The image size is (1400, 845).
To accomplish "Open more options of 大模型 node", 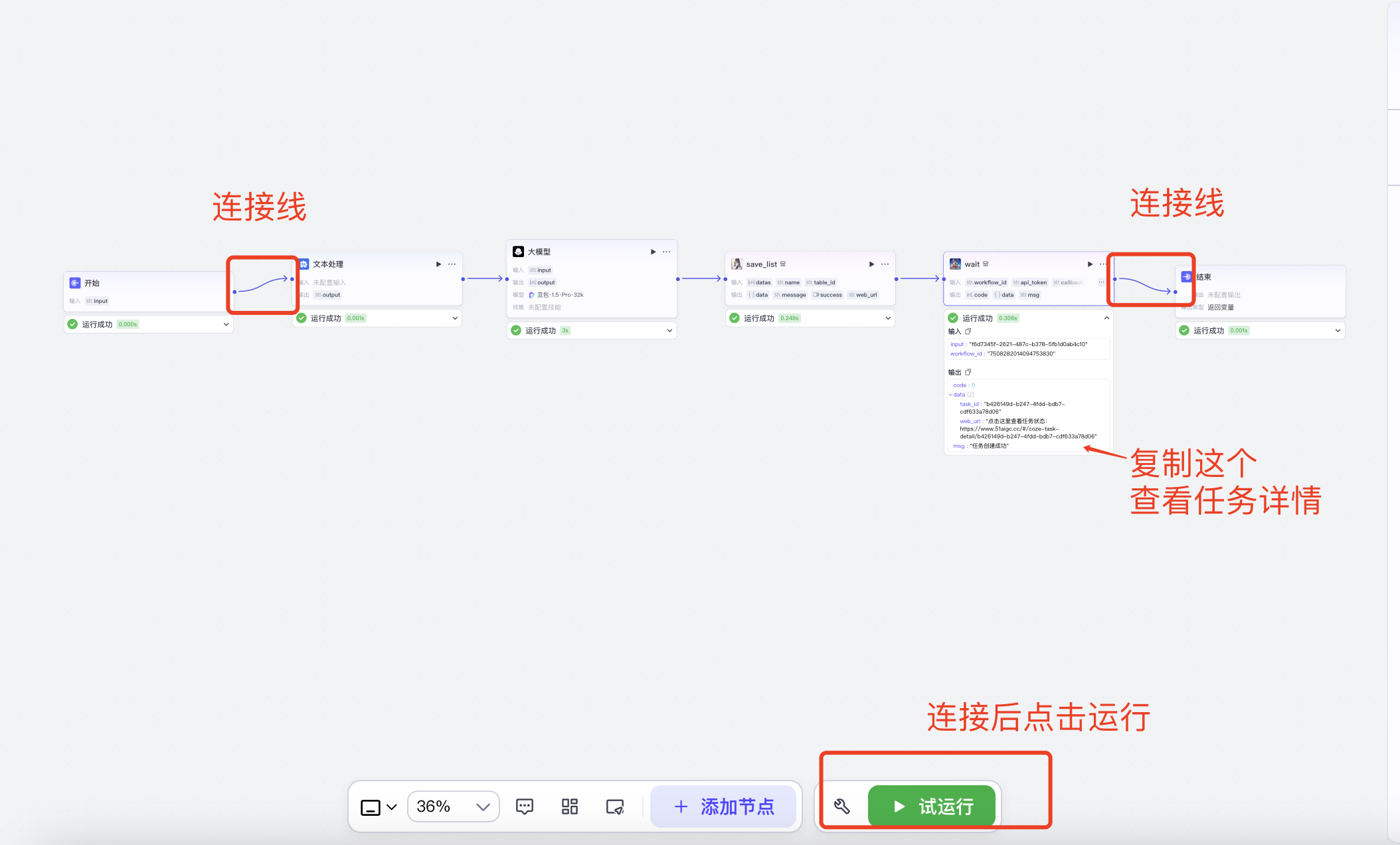I will (666, 252).
